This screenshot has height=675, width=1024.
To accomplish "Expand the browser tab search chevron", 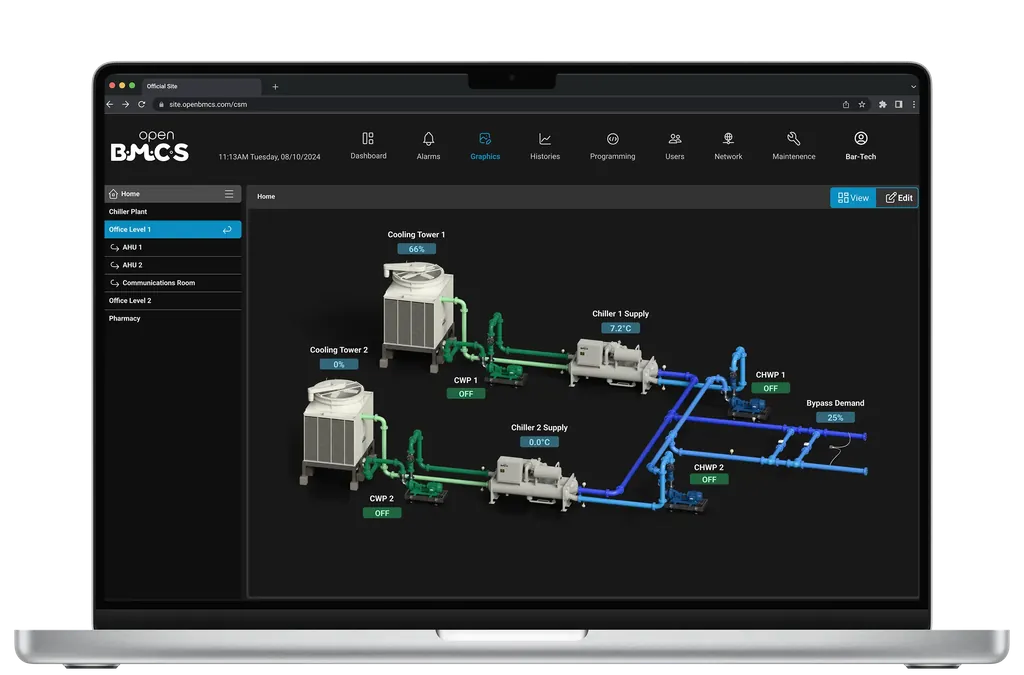I will tap(914, 87).
